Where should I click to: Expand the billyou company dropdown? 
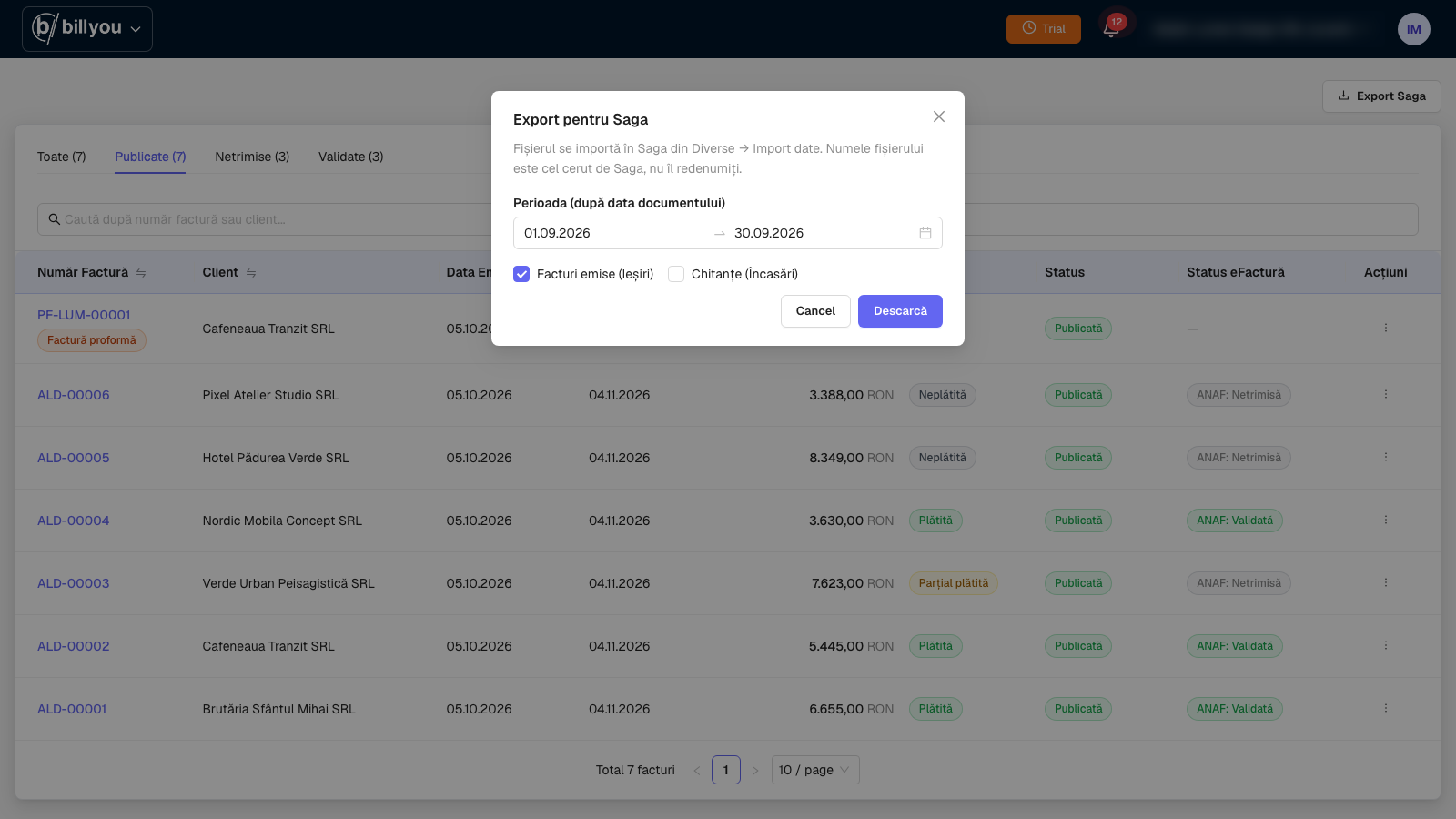click(87, 29)
